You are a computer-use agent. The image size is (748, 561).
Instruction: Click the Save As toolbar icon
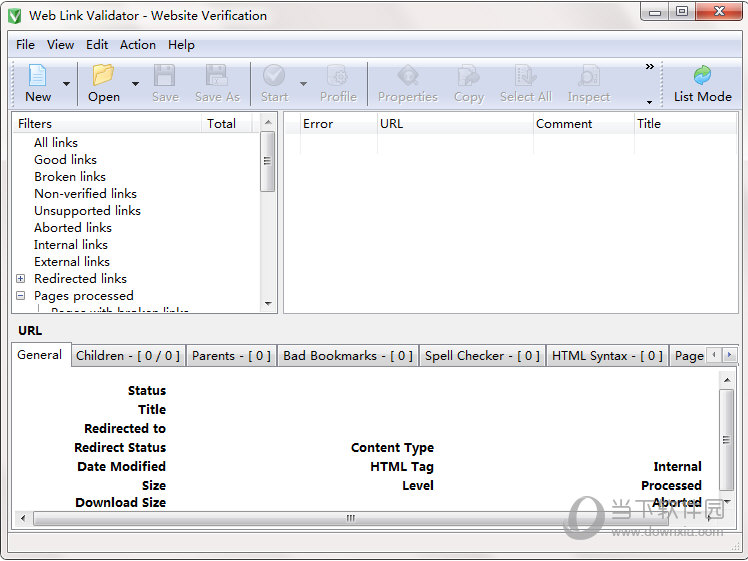217,75
